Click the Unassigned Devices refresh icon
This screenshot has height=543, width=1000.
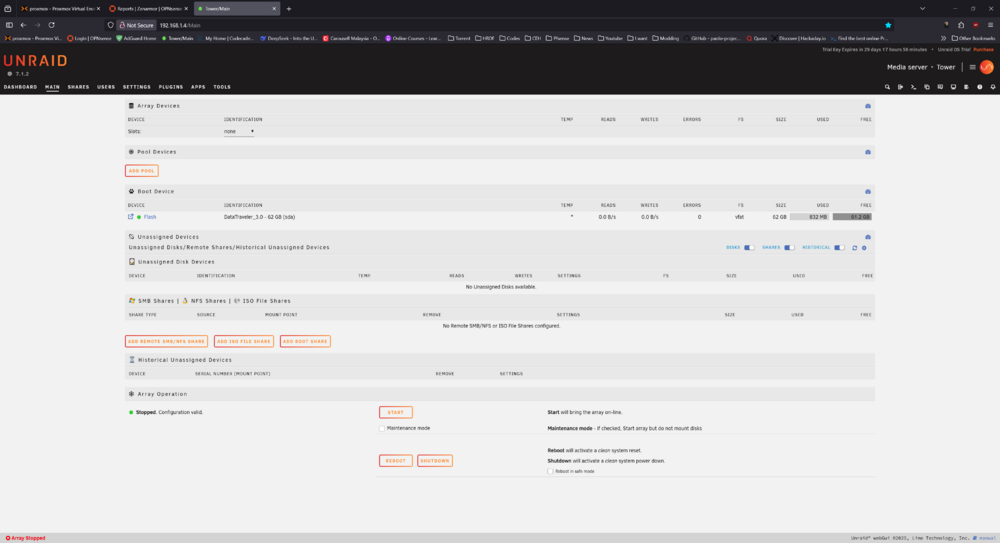point(855,248)
